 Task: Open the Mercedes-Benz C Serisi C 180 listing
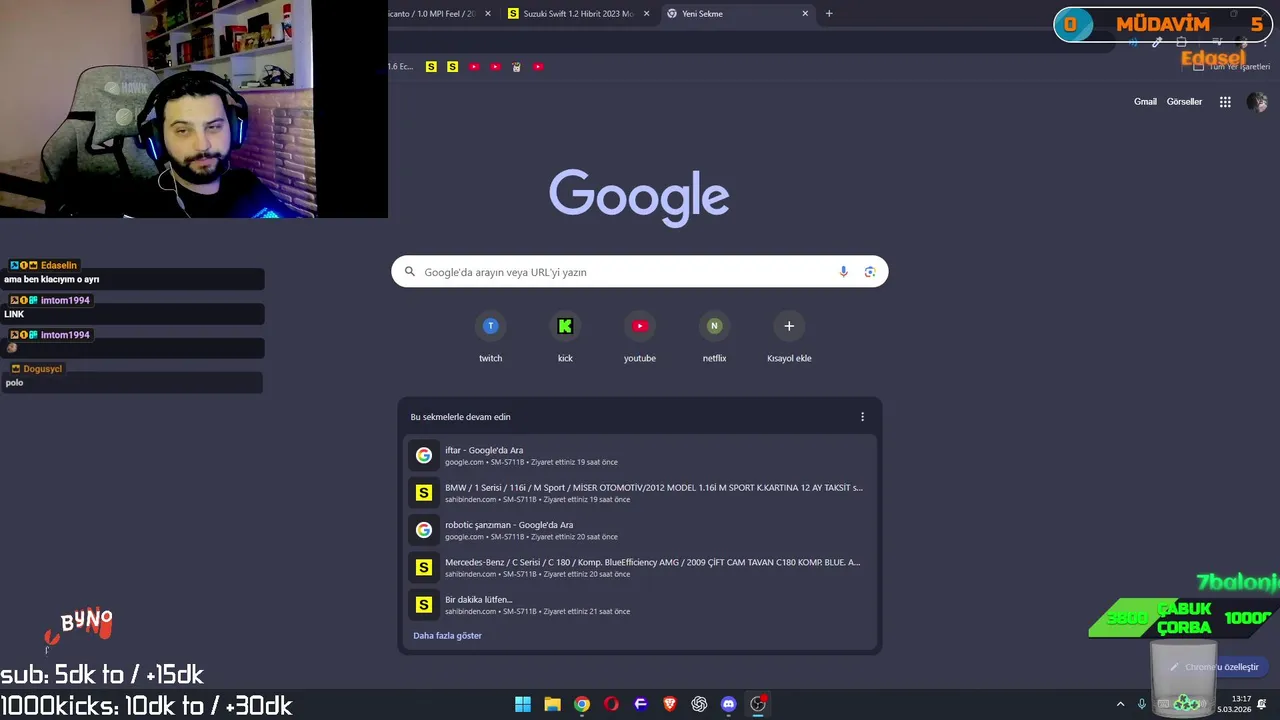640,568
